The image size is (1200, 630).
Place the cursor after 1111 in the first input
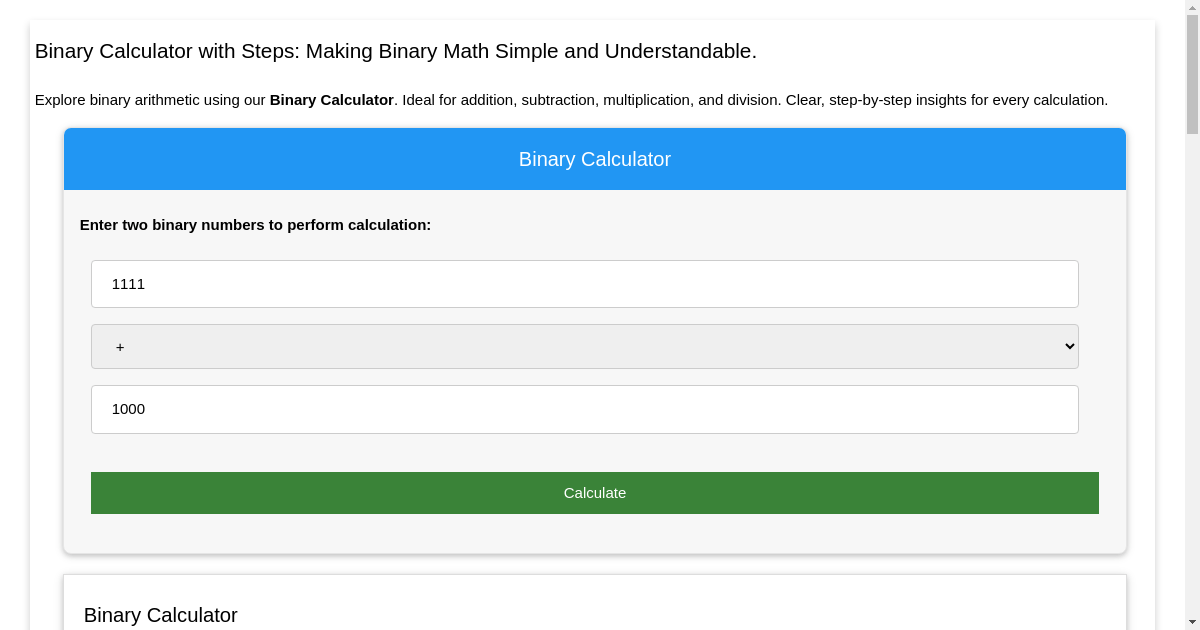coord(147,284)
